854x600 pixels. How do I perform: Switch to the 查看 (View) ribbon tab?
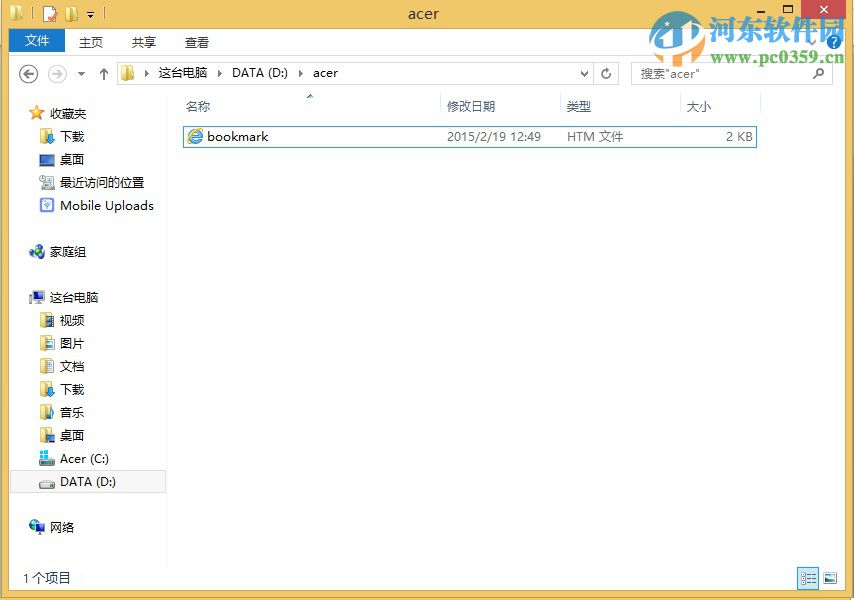click(197, 42)
